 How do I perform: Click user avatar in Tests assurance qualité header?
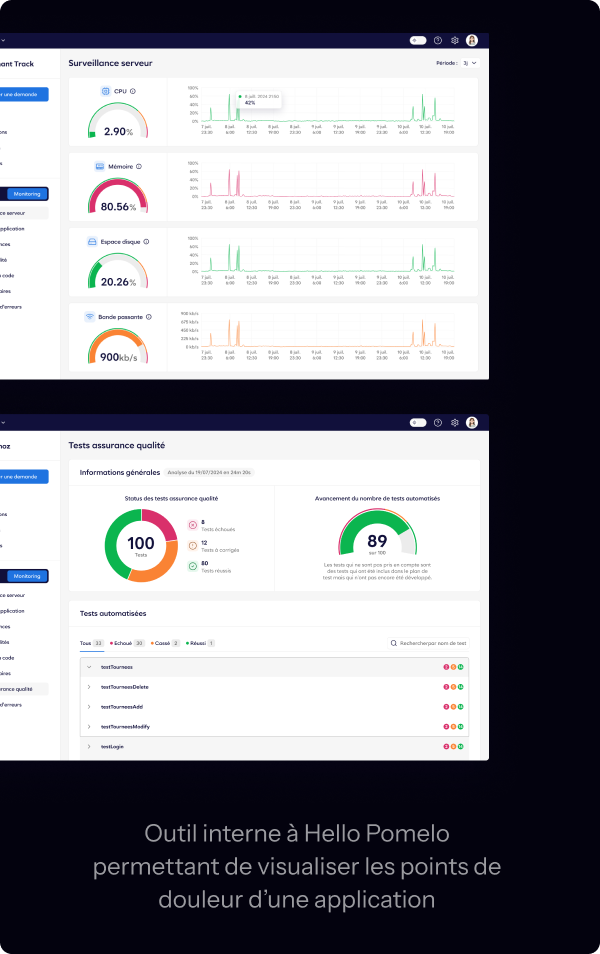472,423
